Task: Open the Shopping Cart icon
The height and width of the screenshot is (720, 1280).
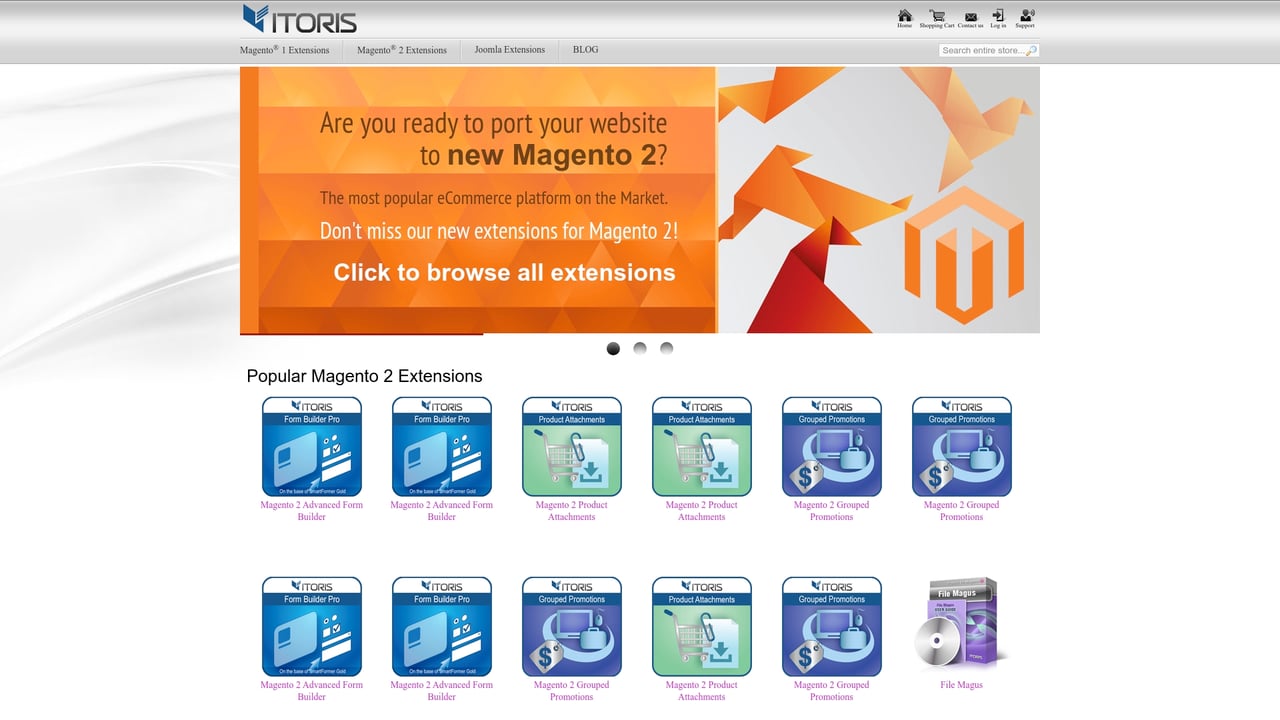Action: 936,17
